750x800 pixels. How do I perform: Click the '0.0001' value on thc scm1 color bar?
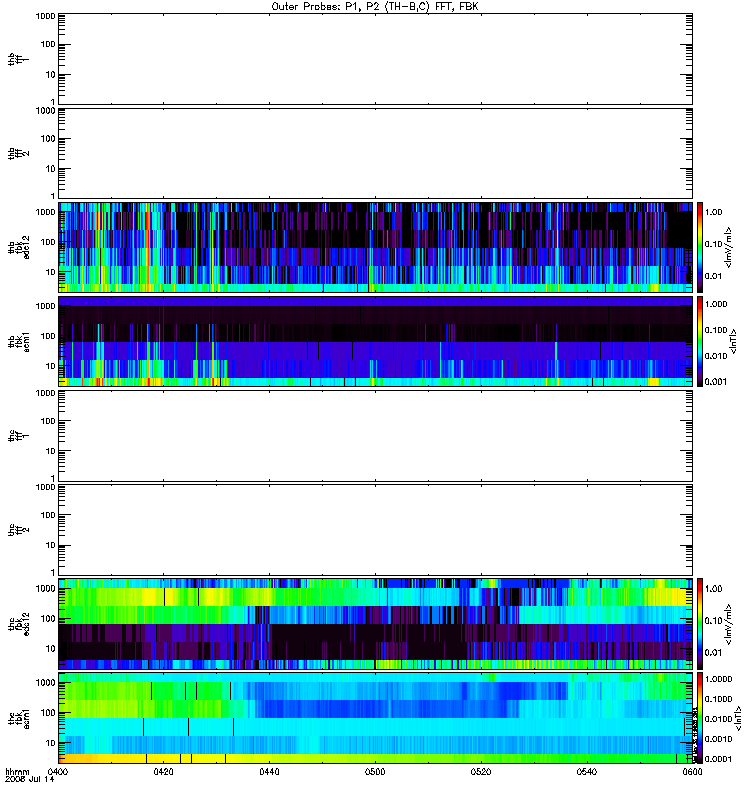coord(718,759)
